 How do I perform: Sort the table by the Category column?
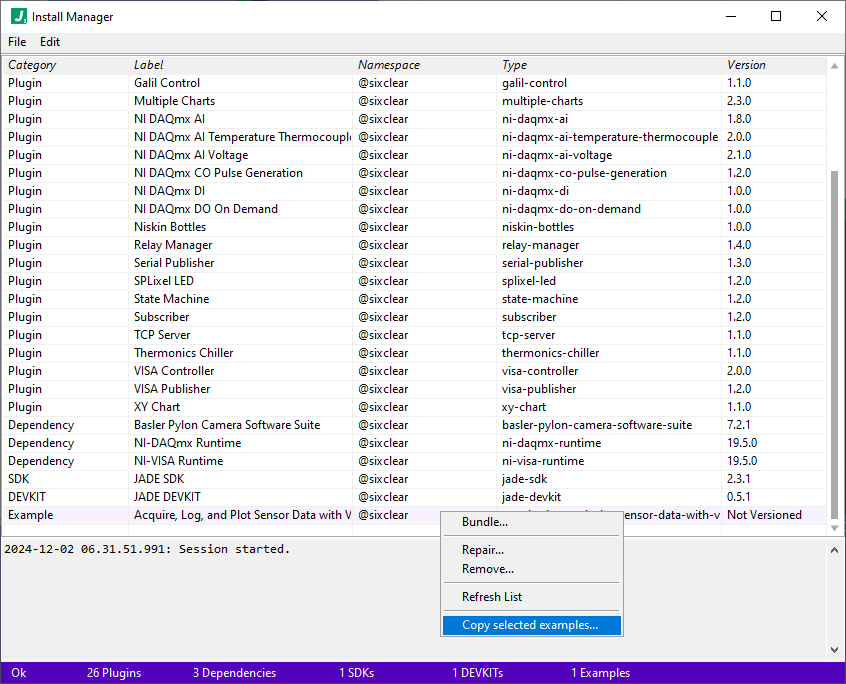point(32,64)
